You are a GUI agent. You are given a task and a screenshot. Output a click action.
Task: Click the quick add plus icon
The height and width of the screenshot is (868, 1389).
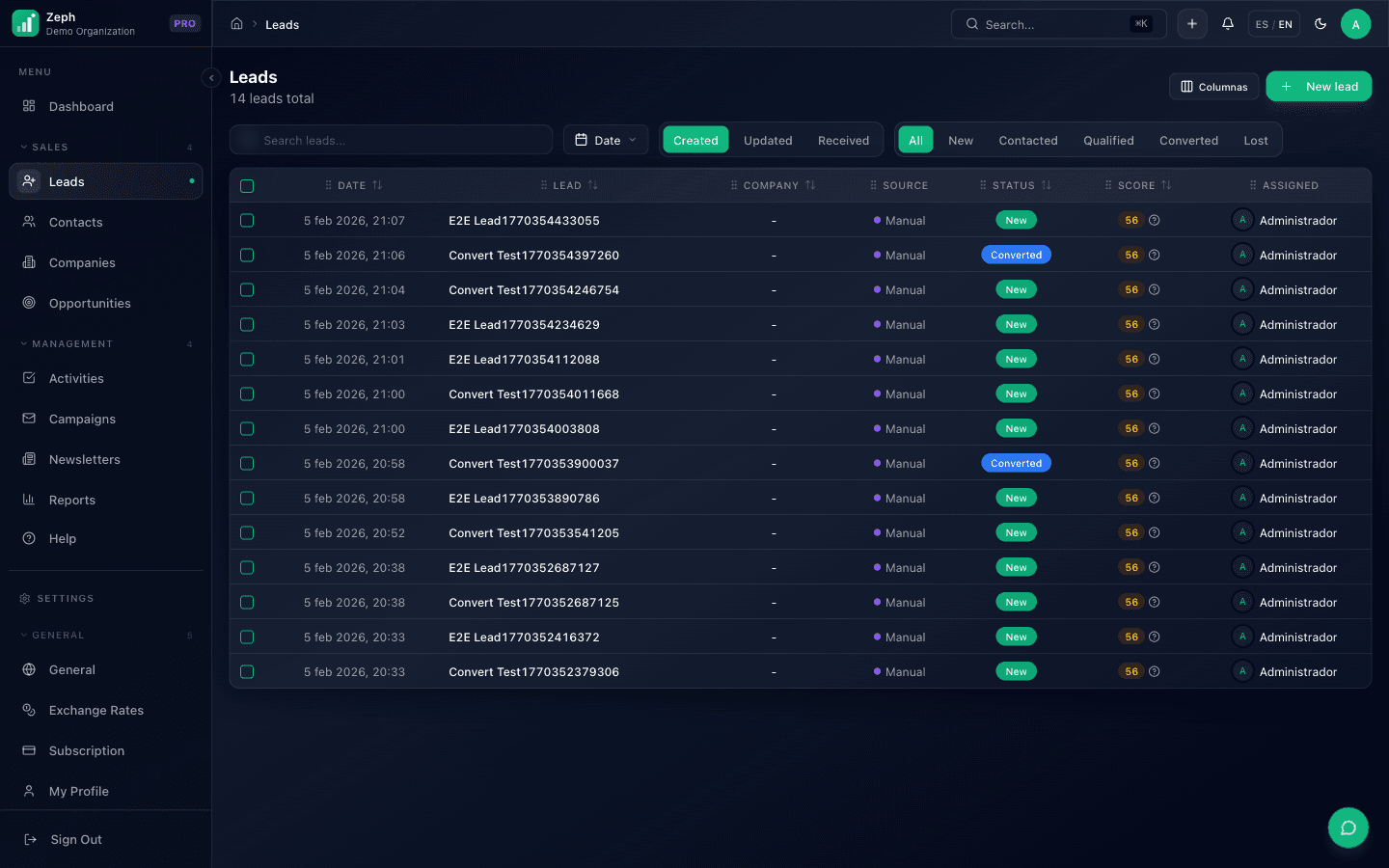click(1192, 24)
